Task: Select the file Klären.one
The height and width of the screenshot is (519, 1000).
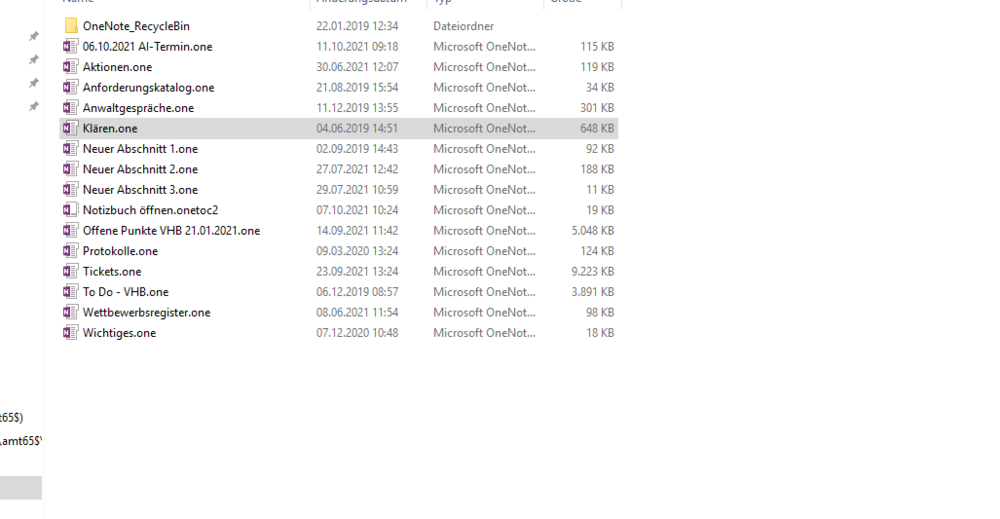Action: point(110,128)
